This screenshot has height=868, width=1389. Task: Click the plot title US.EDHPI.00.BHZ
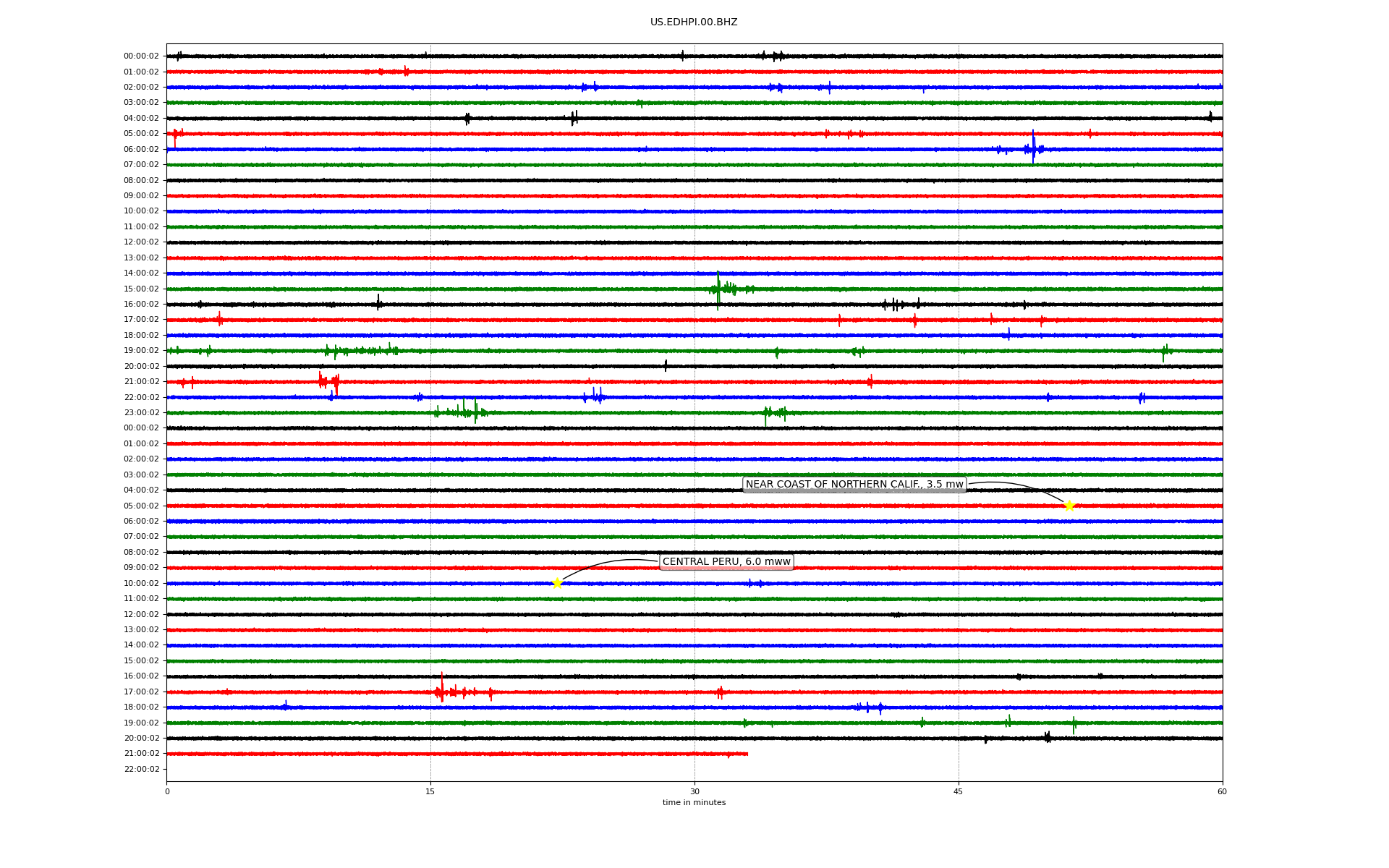tap(694, 22)
